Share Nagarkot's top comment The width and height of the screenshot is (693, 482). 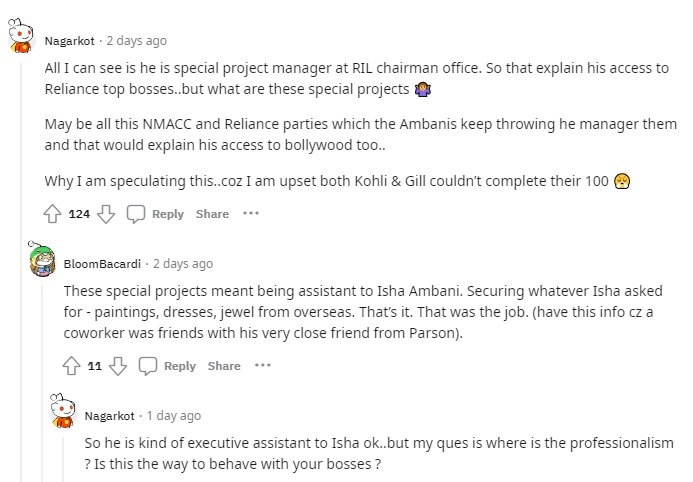click(212, 214)
